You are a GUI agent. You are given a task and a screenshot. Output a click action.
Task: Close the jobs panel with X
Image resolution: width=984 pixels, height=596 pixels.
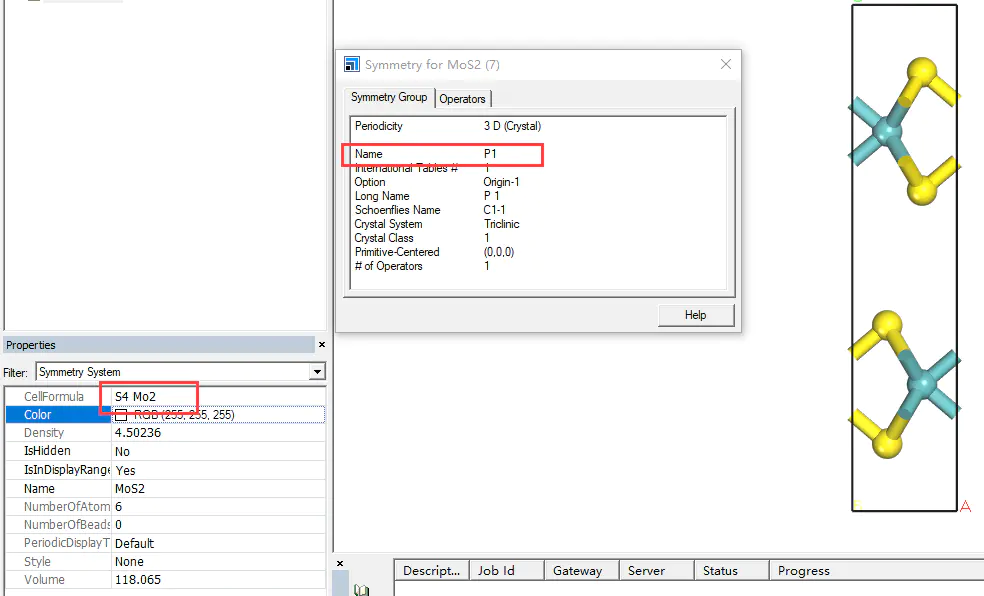tap(340, 563)
